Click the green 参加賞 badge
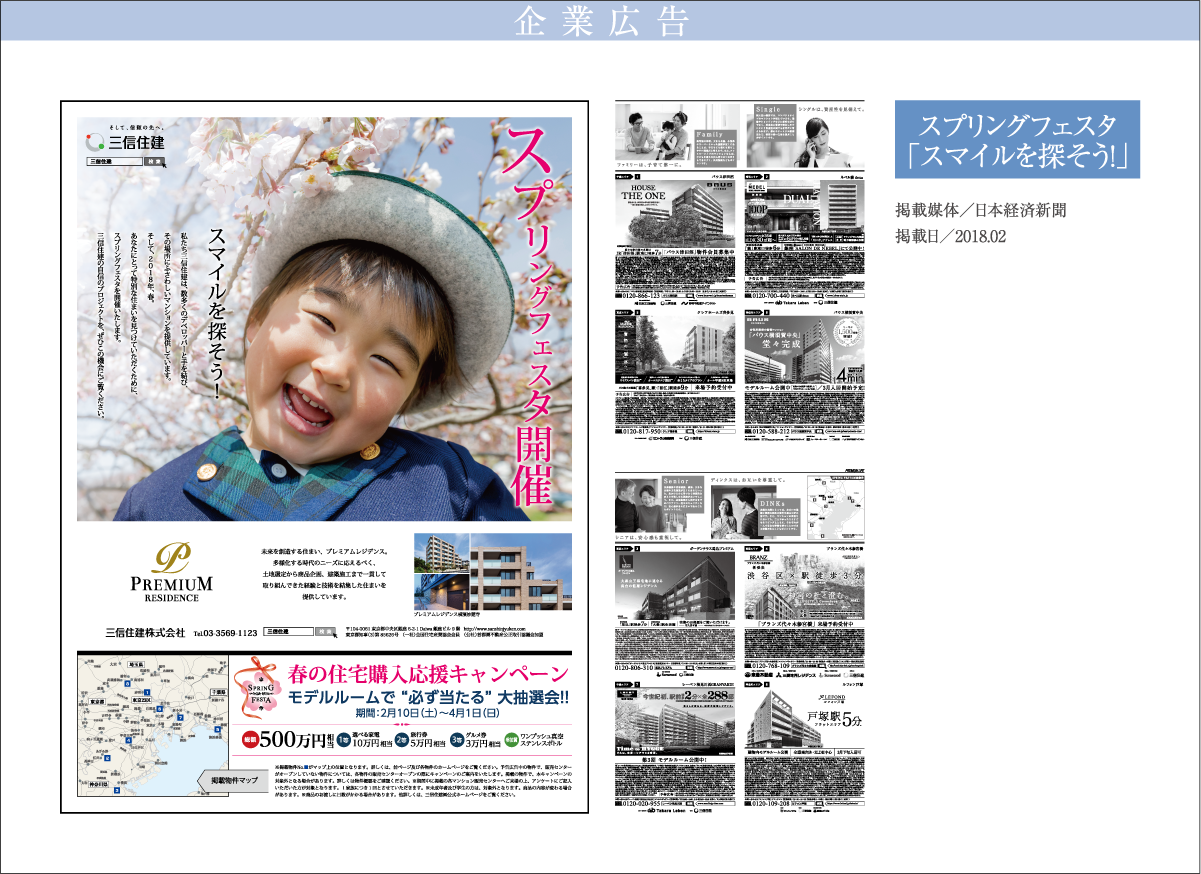This screenshot has height=874, width=1201. (511, 741)
